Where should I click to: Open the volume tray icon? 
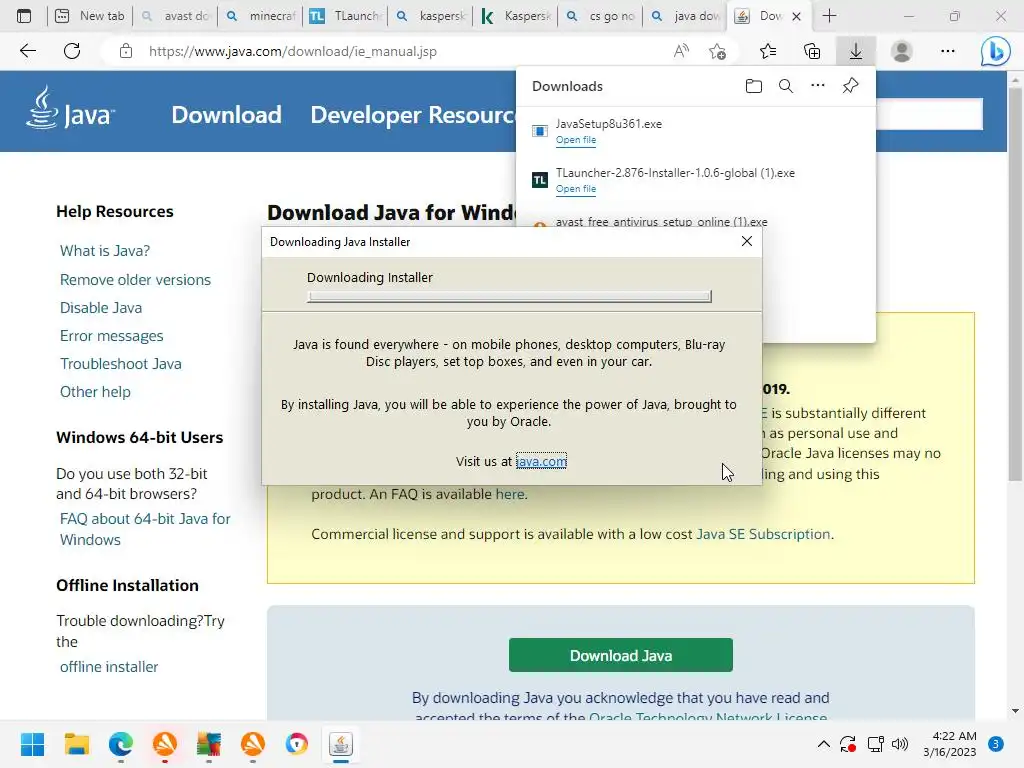pyautogui.click(x=900, y=744)
